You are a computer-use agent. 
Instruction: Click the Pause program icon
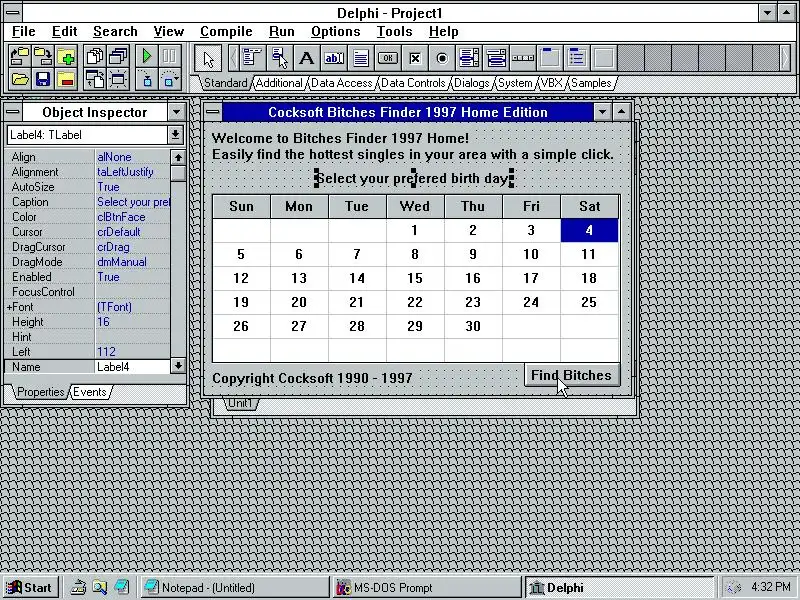point(170,56)
